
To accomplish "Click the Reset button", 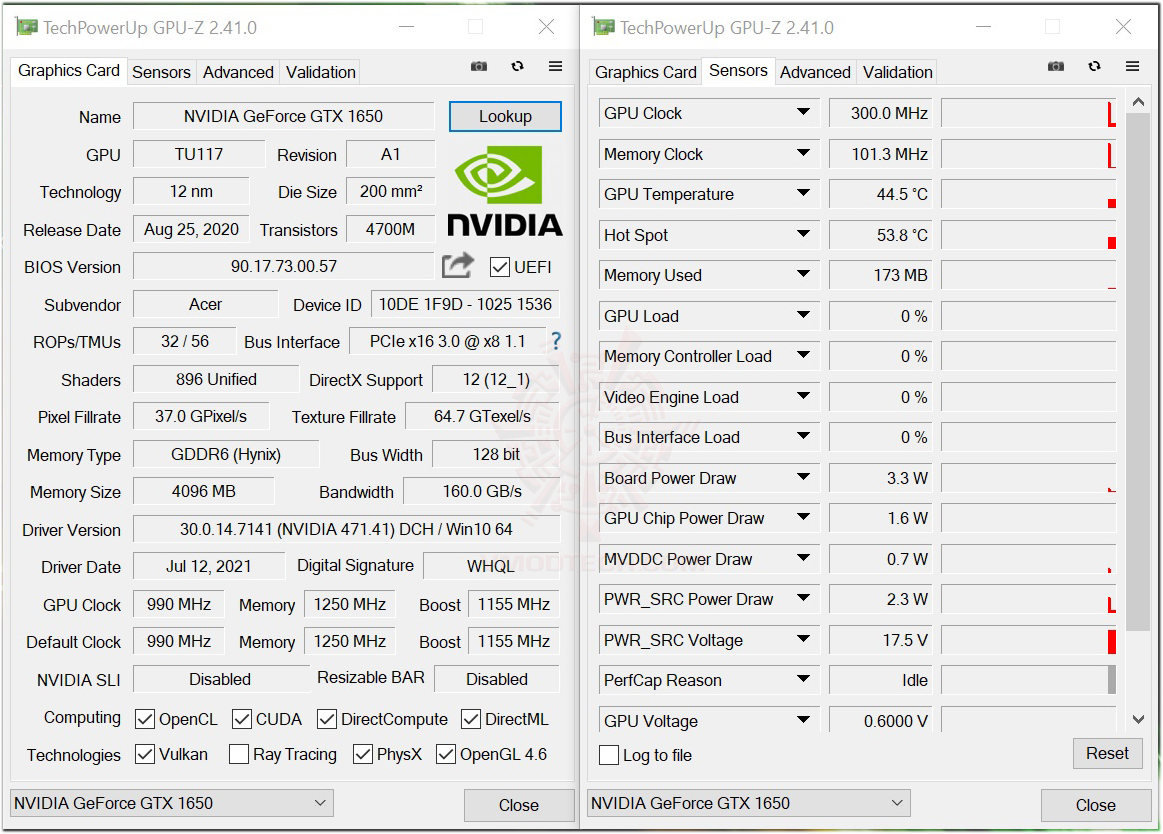I will coord(1107,753).
